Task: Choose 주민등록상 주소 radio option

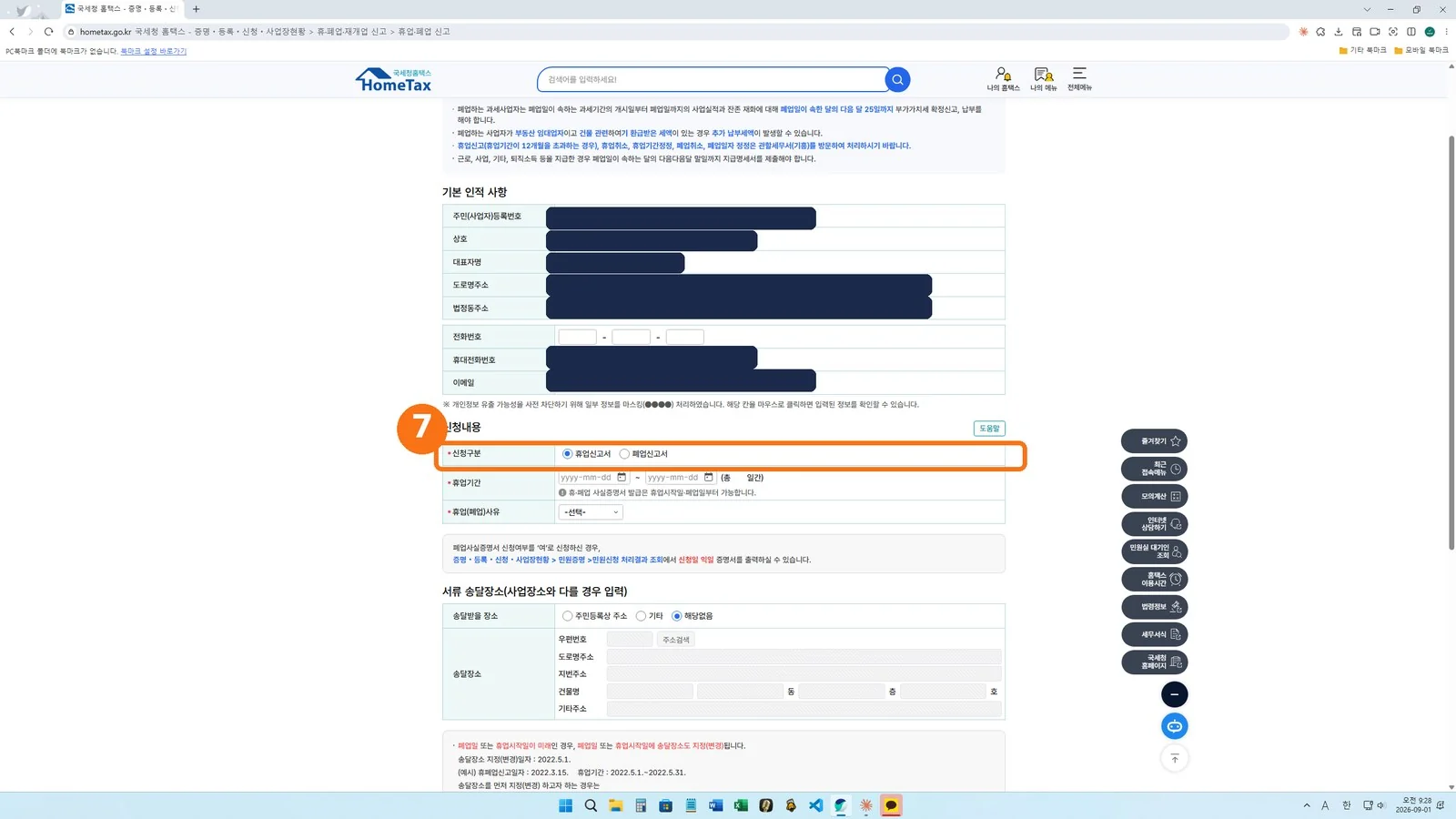Action: coord(568,616)
